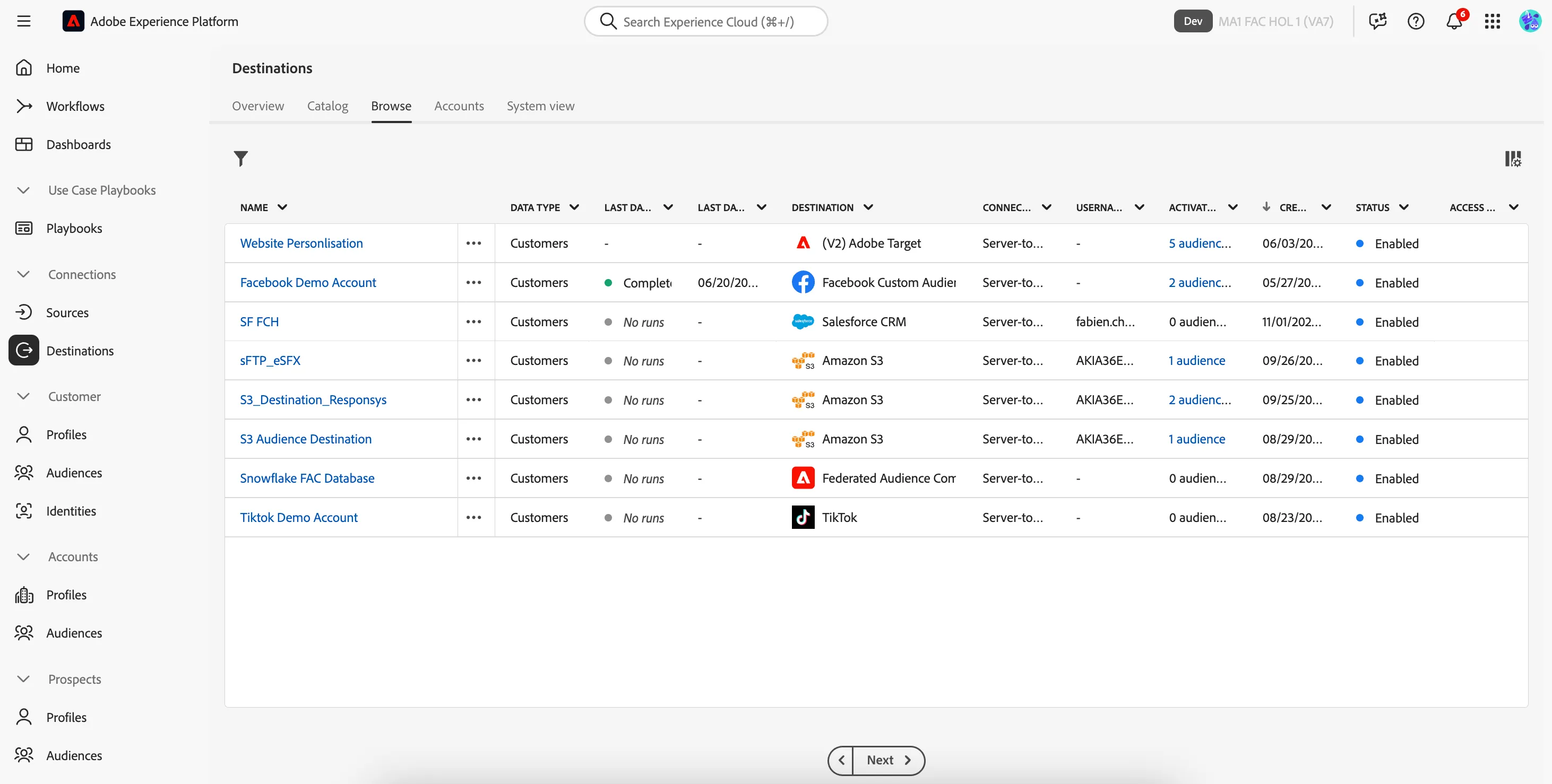The image size is (1552, 784).
Task: Open the DATA TYPE column dropdown
Action: (x=574, y=207)
